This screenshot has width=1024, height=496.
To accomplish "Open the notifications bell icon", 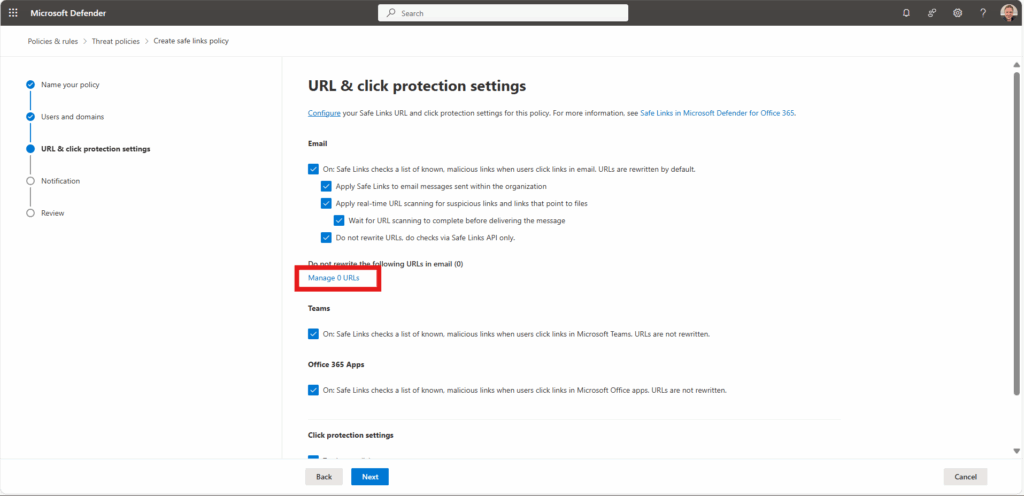I will [x=906, y=13].
